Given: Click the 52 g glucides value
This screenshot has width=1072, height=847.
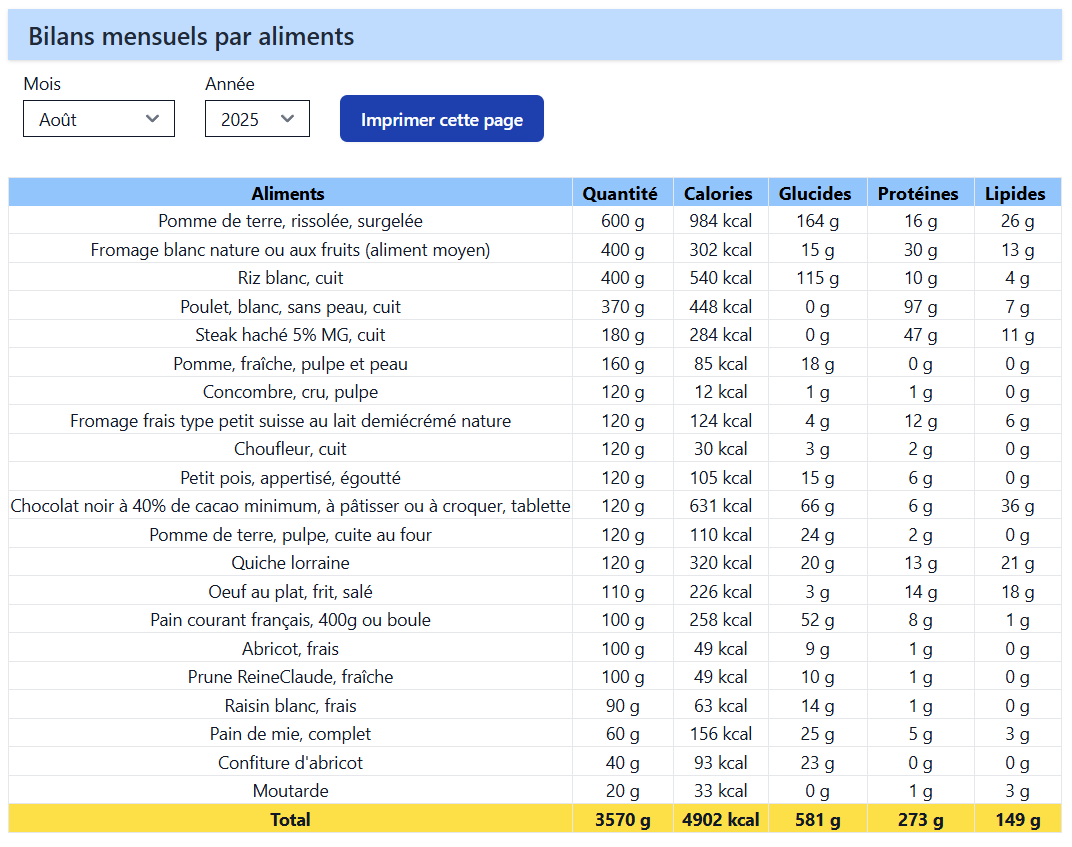Looking at the screenshot, I should (818, 620).
